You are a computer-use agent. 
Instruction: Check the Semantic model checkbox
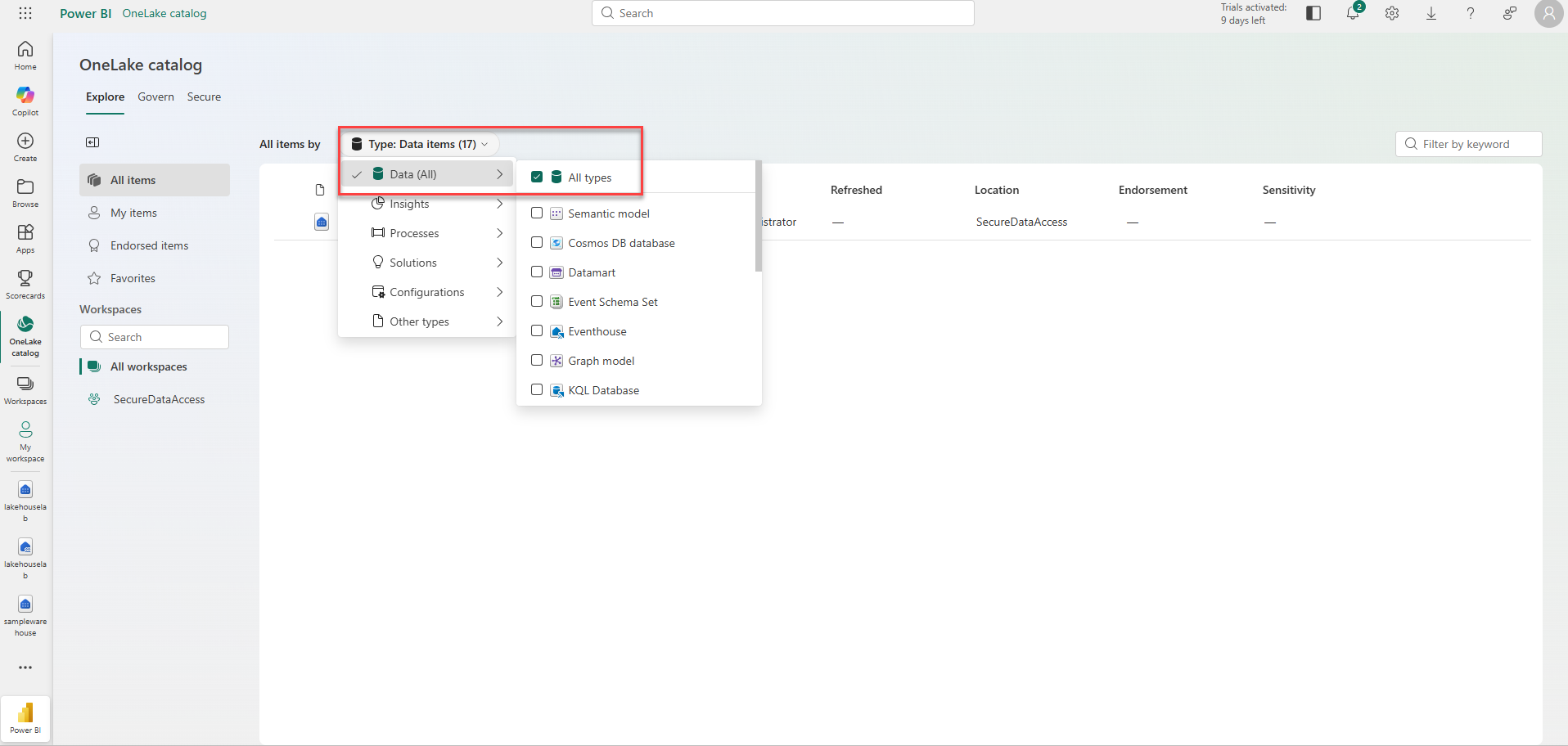537,213
